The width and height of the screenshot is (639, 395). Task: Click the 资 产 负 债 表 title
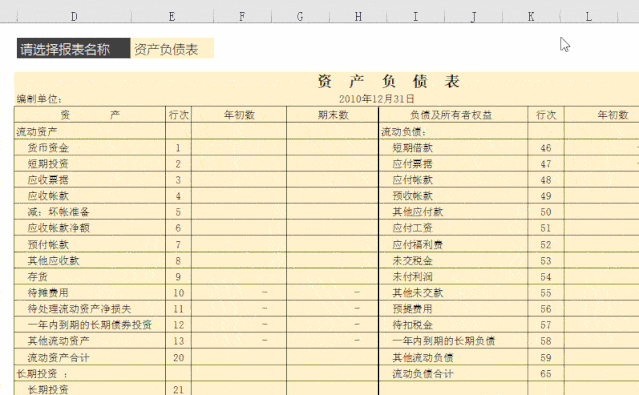[x=388, y=81]
